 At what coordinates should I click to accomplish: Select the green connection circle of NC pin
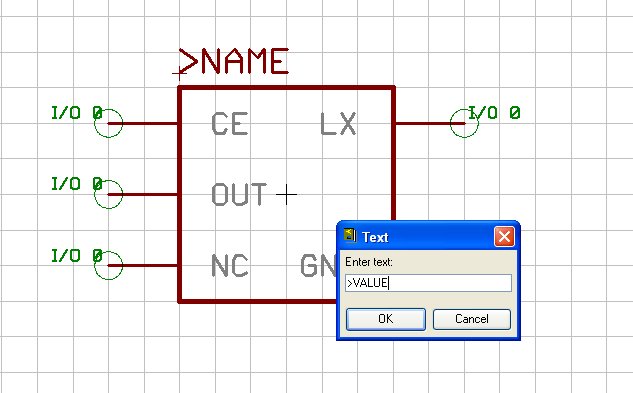[x=108, y=265]
